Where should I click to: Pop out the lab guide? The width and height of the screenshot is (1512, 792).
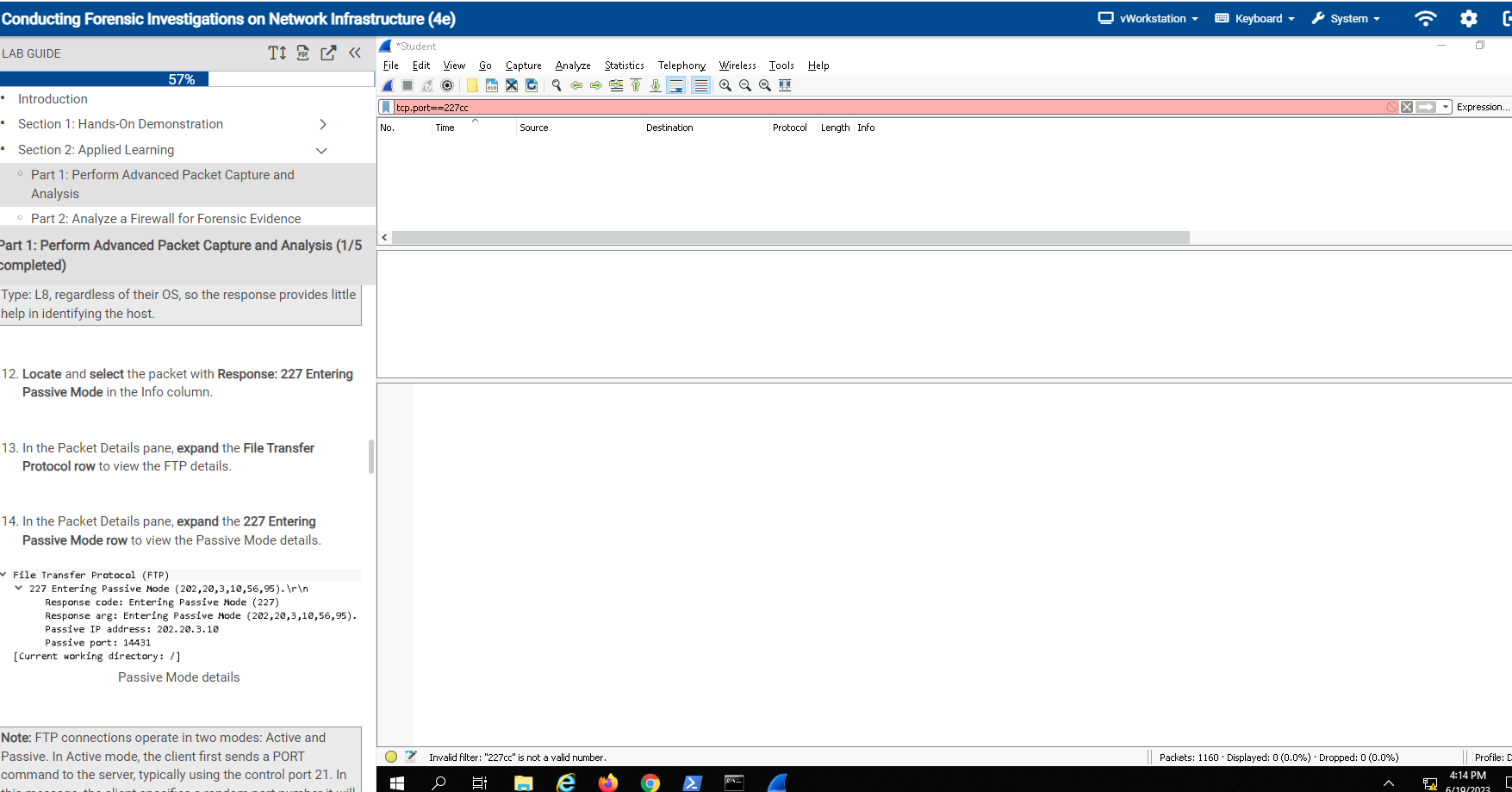pos(328,53)
